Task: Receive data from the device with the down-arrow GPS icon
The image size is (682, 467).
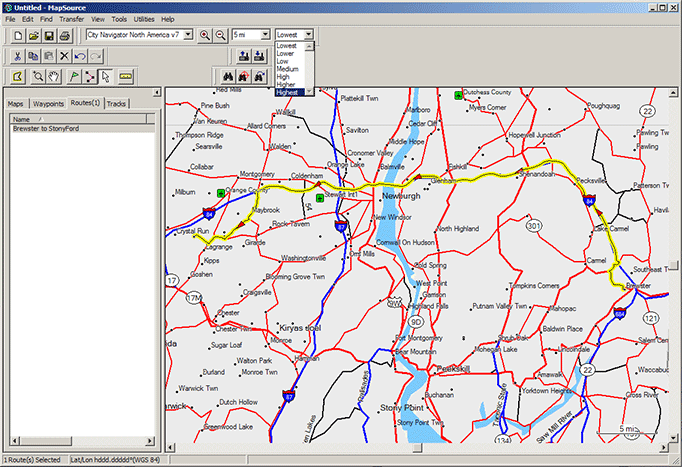Action: (259, 56)
